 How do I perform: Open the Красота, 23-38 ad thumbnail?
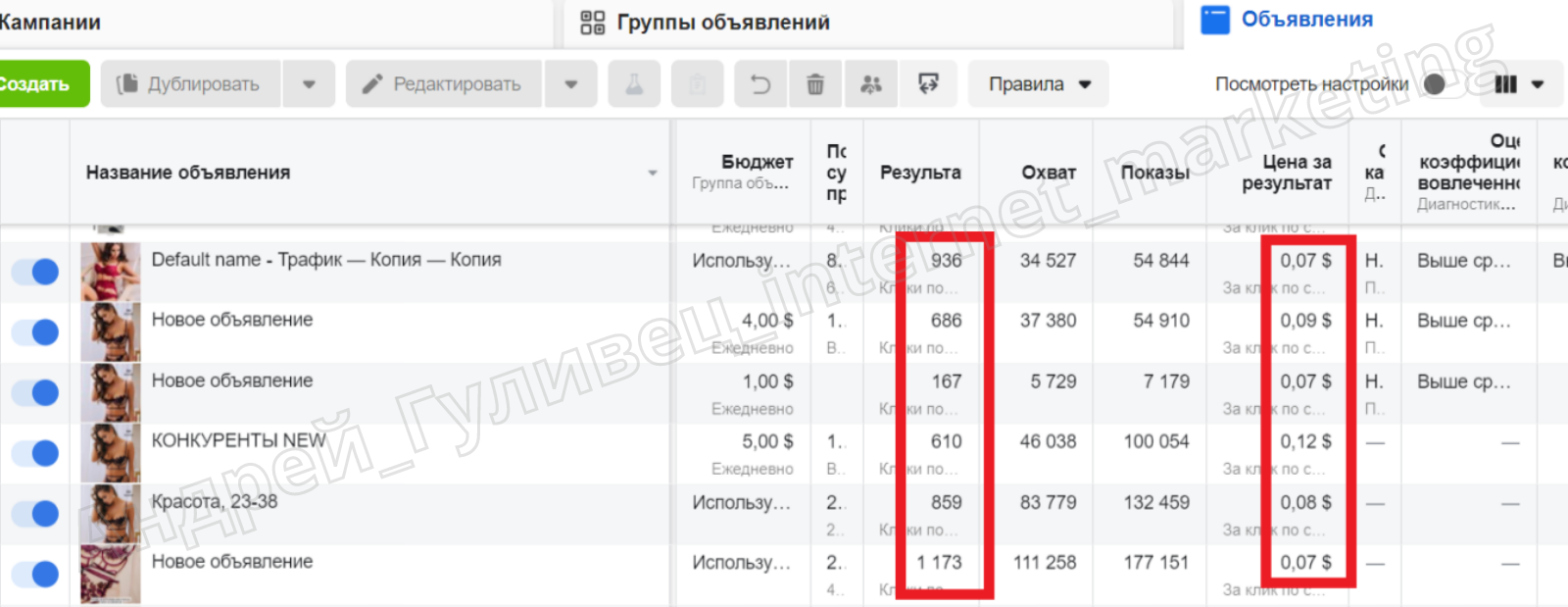110,513
